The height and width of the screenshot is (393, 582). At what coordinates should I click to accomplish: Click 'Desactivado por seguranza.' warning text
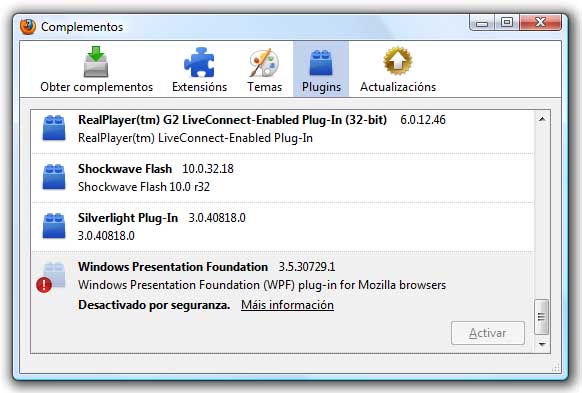[154, 305]
